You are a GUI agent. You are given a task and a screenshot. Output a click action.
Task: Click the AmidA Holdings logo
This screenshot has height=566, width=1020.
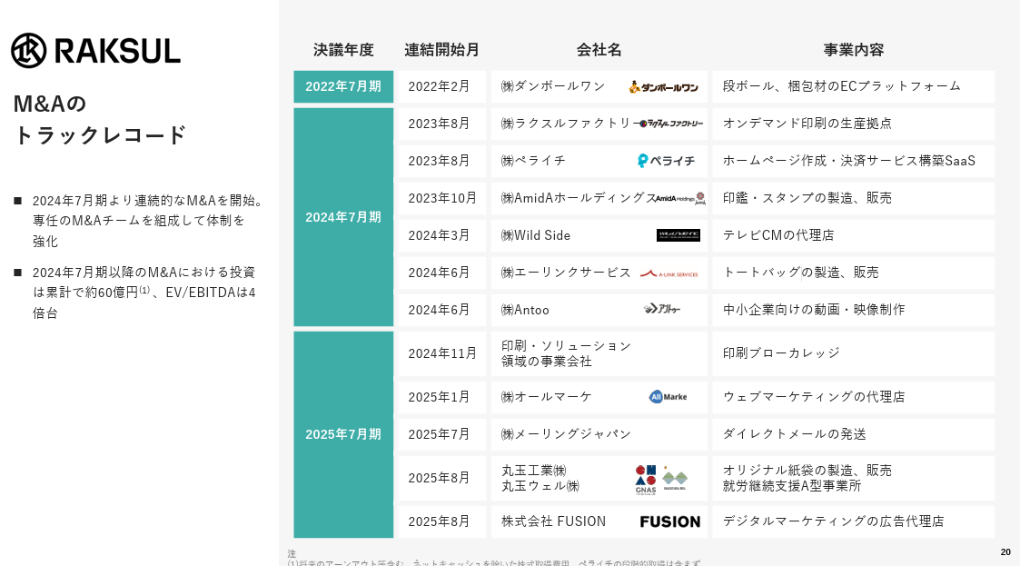[x=680, y=198]
